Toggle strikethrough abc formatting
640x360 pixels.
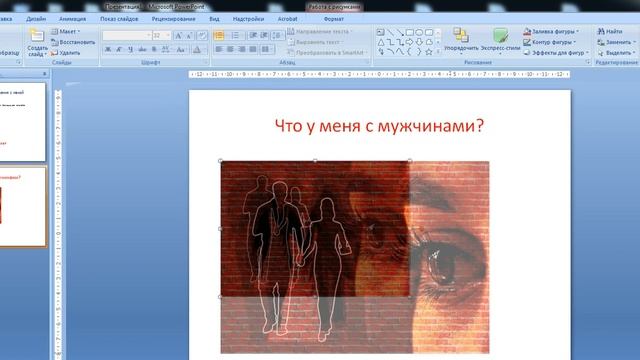click(142, 49)
